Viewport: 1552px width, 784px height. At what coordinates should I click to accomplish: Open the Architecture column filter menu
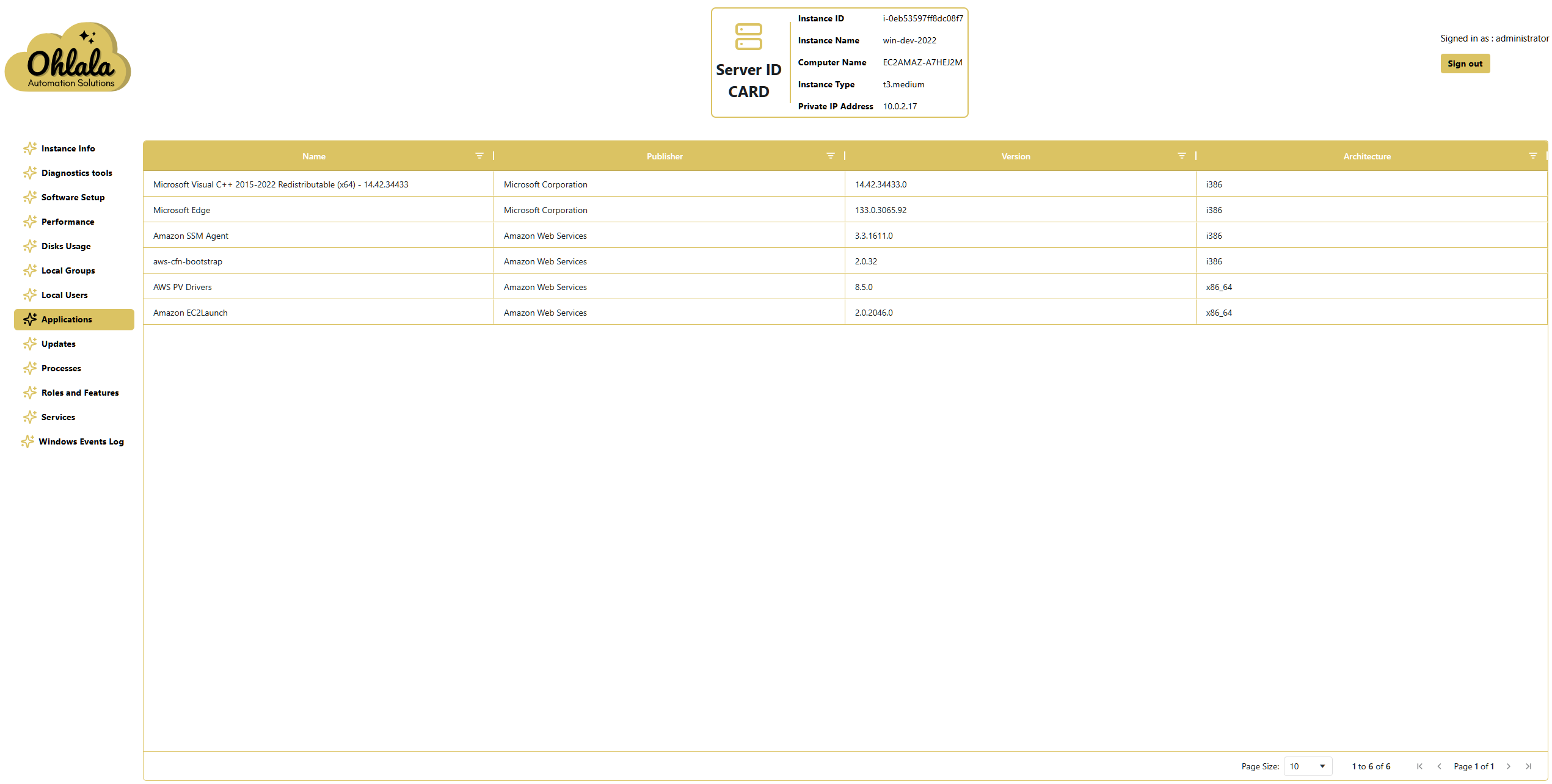coord(1533,156)
